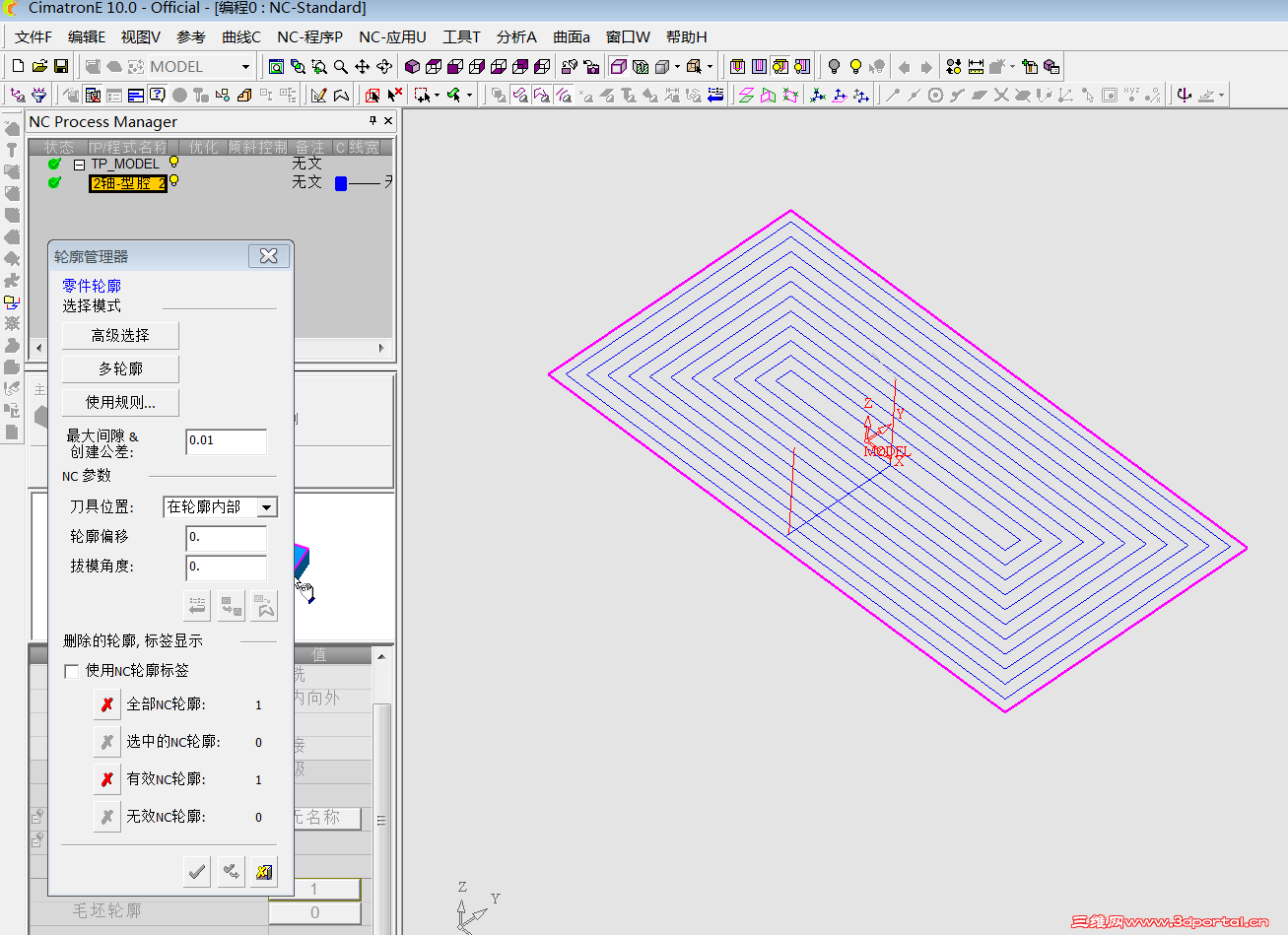Open the dropdown arrow beside the selection-box cursor icon

[437, 95]
